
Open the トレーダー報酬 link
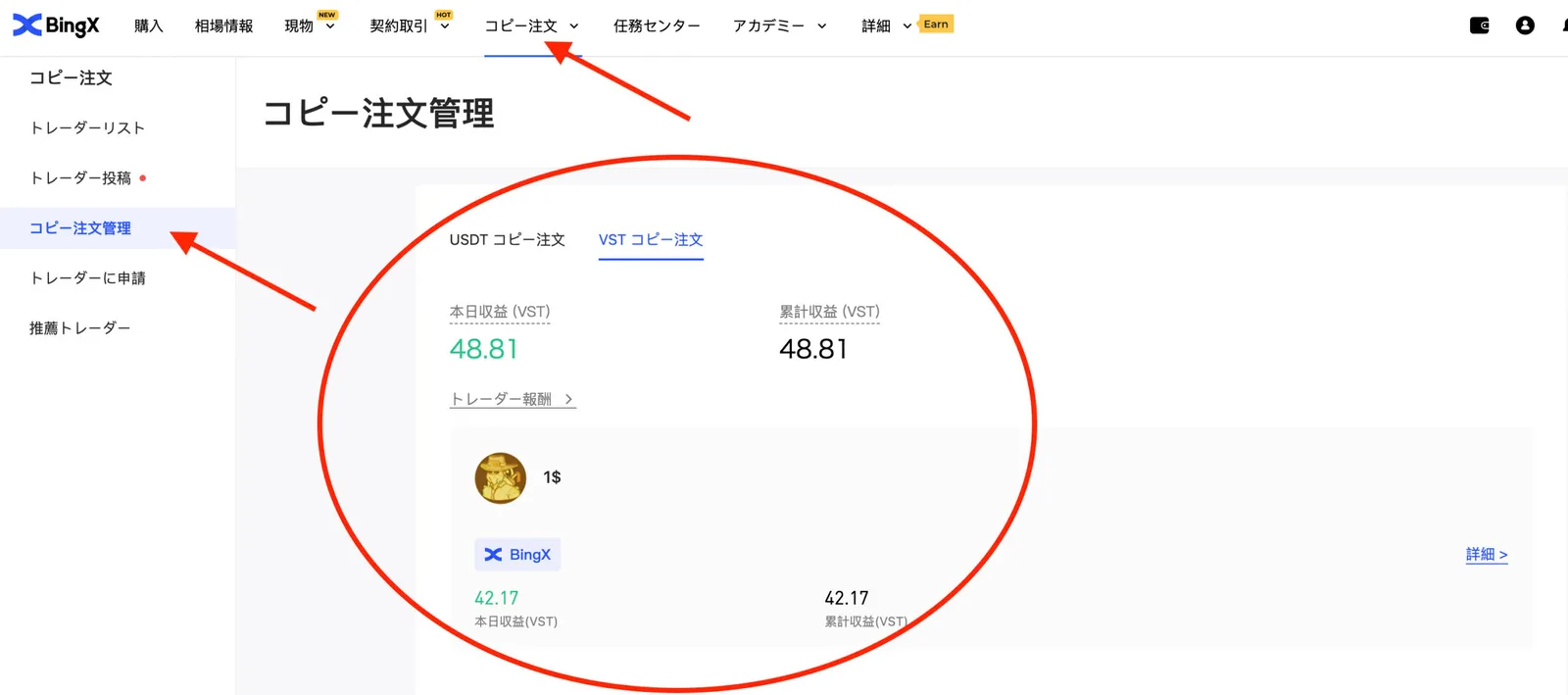click(513, 399)
